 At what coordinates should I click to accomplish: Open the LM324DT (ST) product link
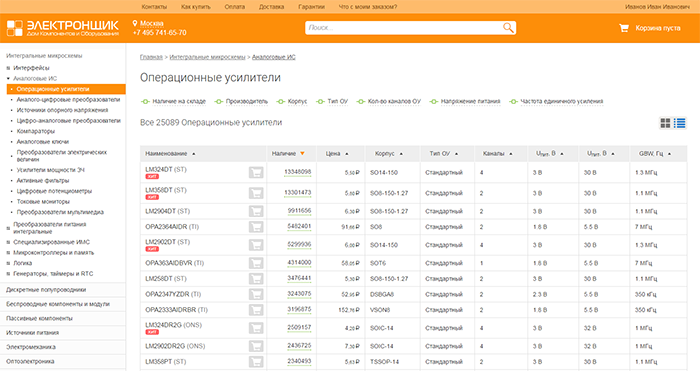coord(166,170)
